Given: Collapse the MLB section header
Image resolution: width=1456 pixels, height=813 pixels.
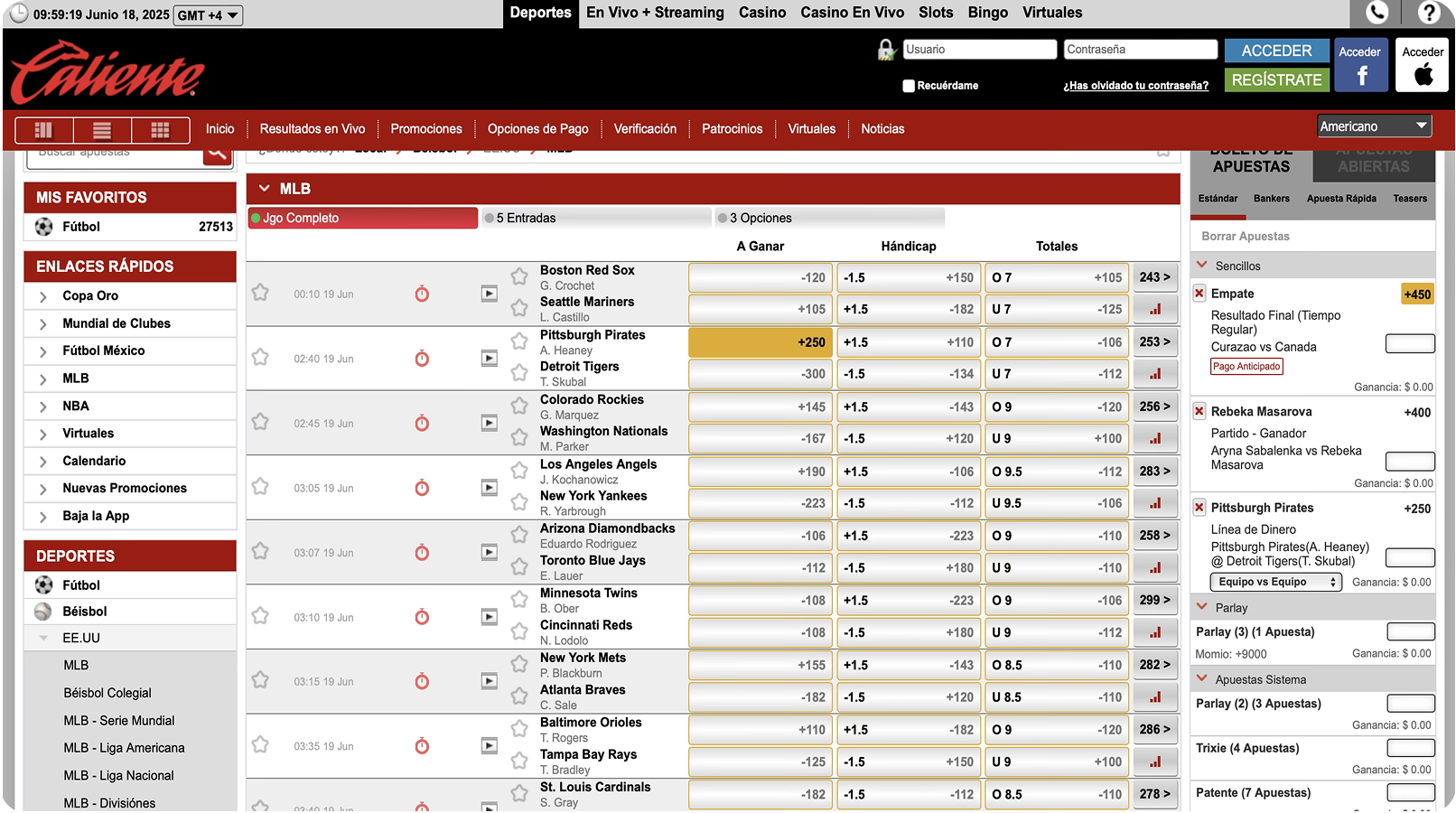Looking at the screenshot, I should (265, 189).
